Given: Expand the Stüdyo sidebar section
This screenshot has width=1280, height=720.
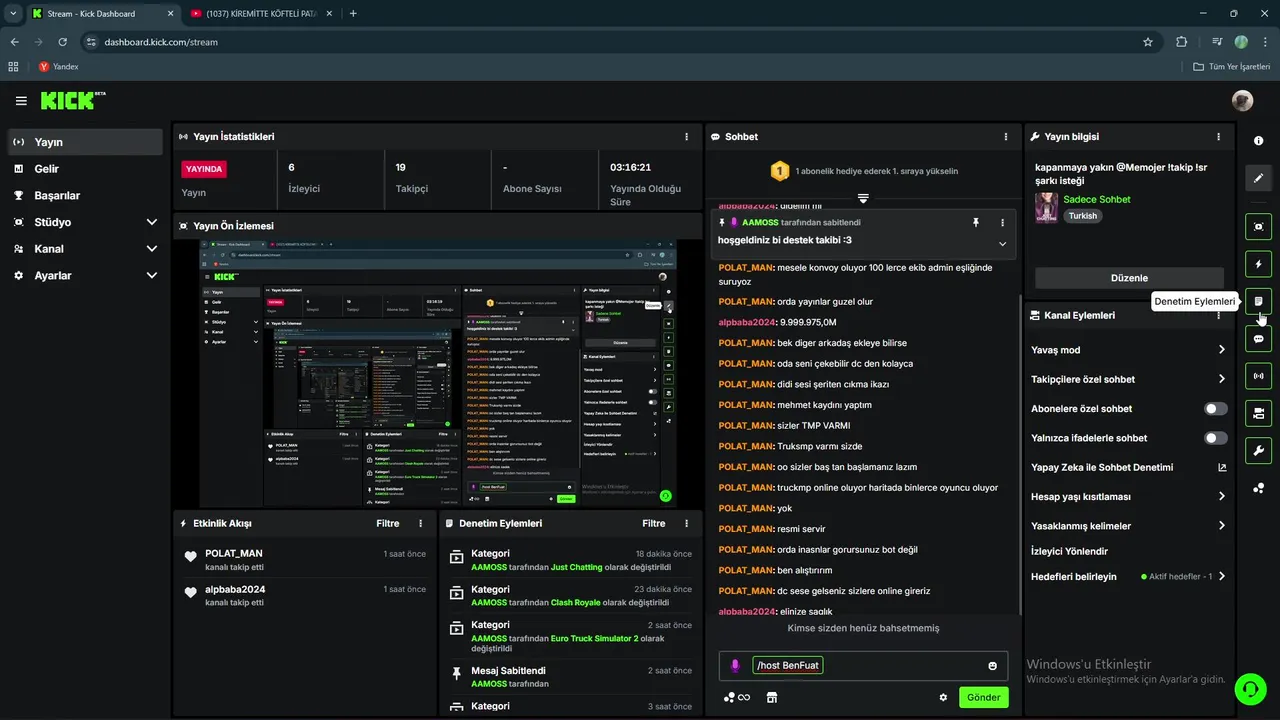Looking at the screenshot, I should point(152,222).
